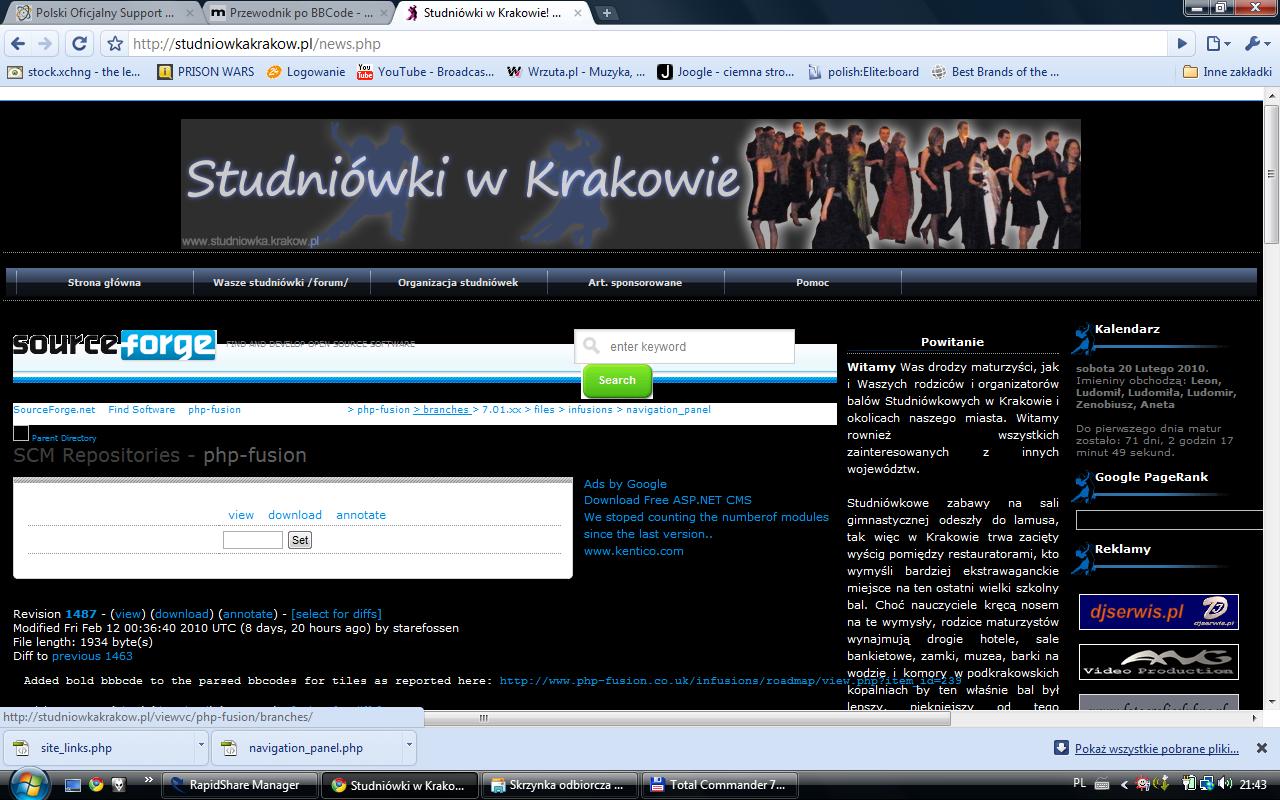Expand the site_links.php download options arrow

point(201,746)
